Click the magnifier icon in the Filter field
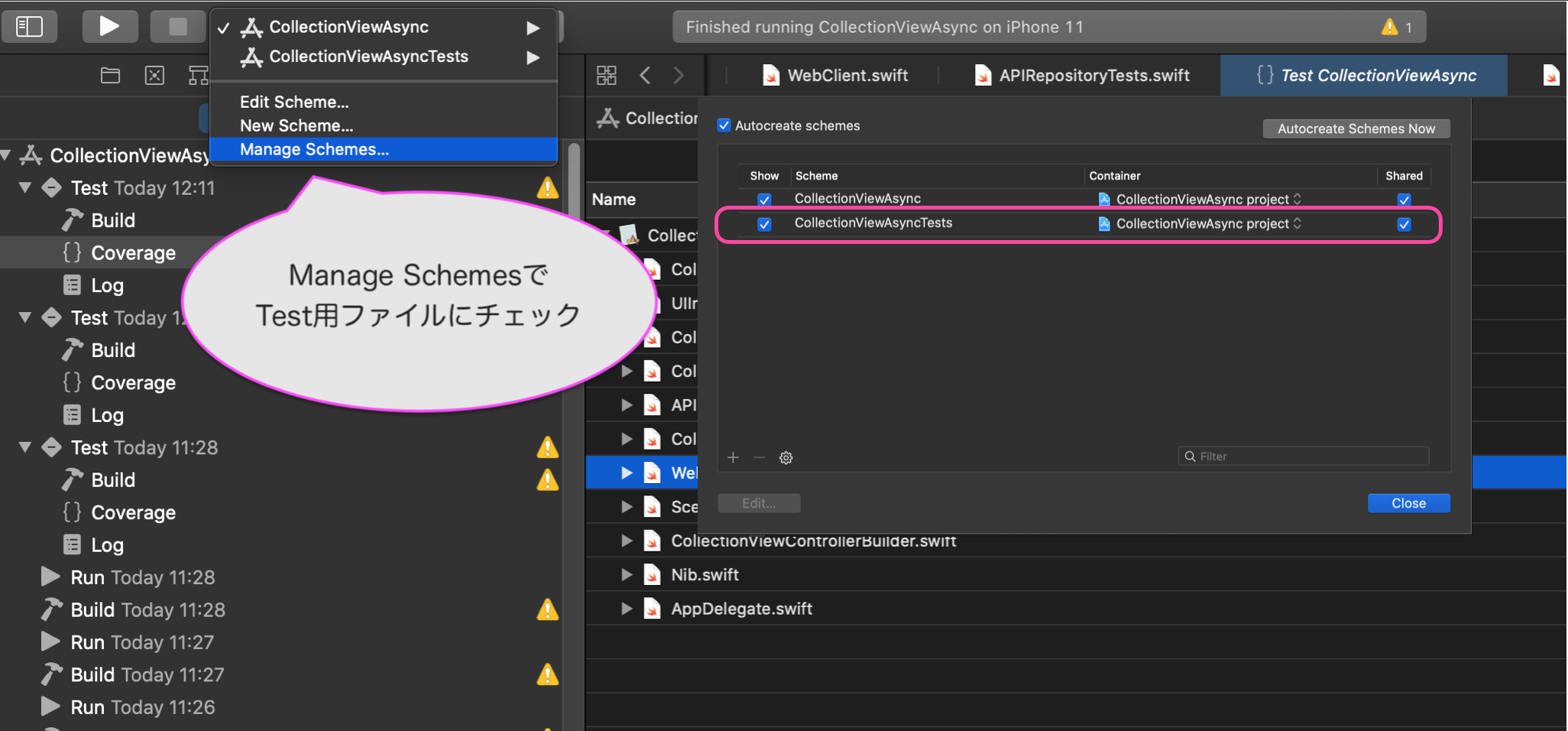This screenshot has height=731, width=1568. tap(1190, 456)
